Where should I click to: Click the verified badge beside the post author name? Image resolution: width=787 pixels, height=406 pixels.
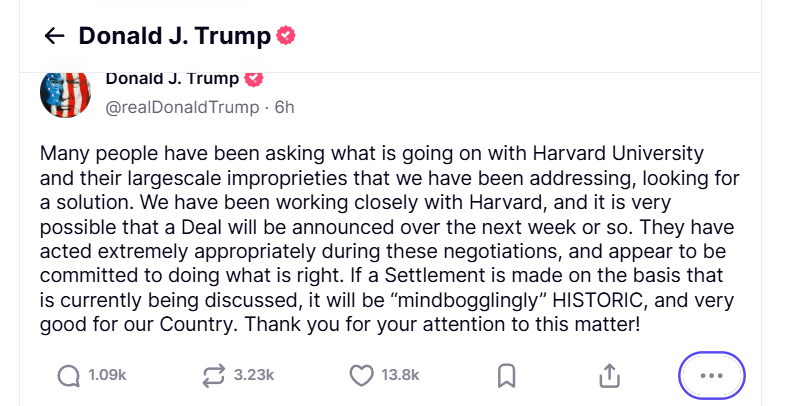click(x=254, y=79)
